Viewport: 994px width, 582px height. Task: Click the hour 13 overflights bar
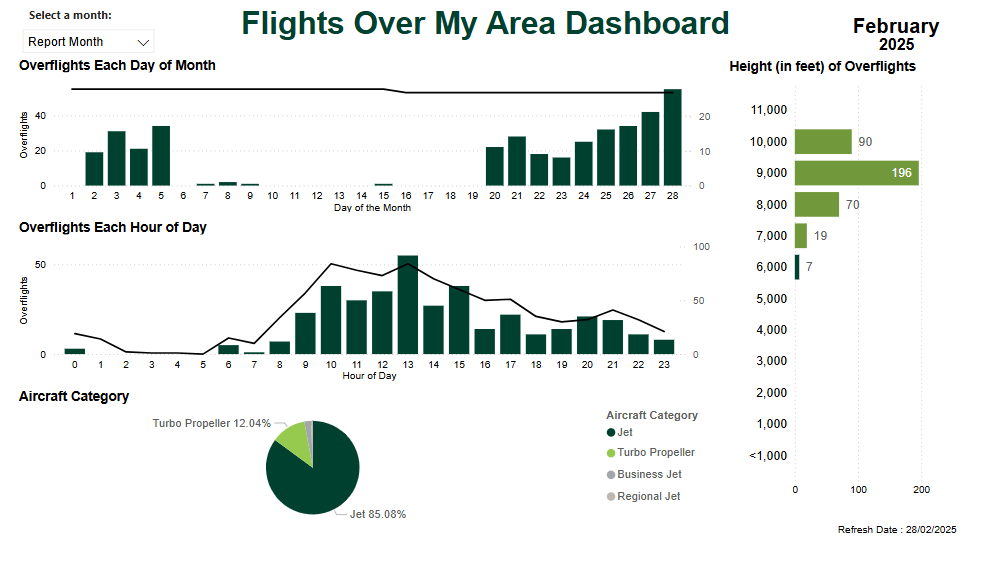(x=407, y=305)
